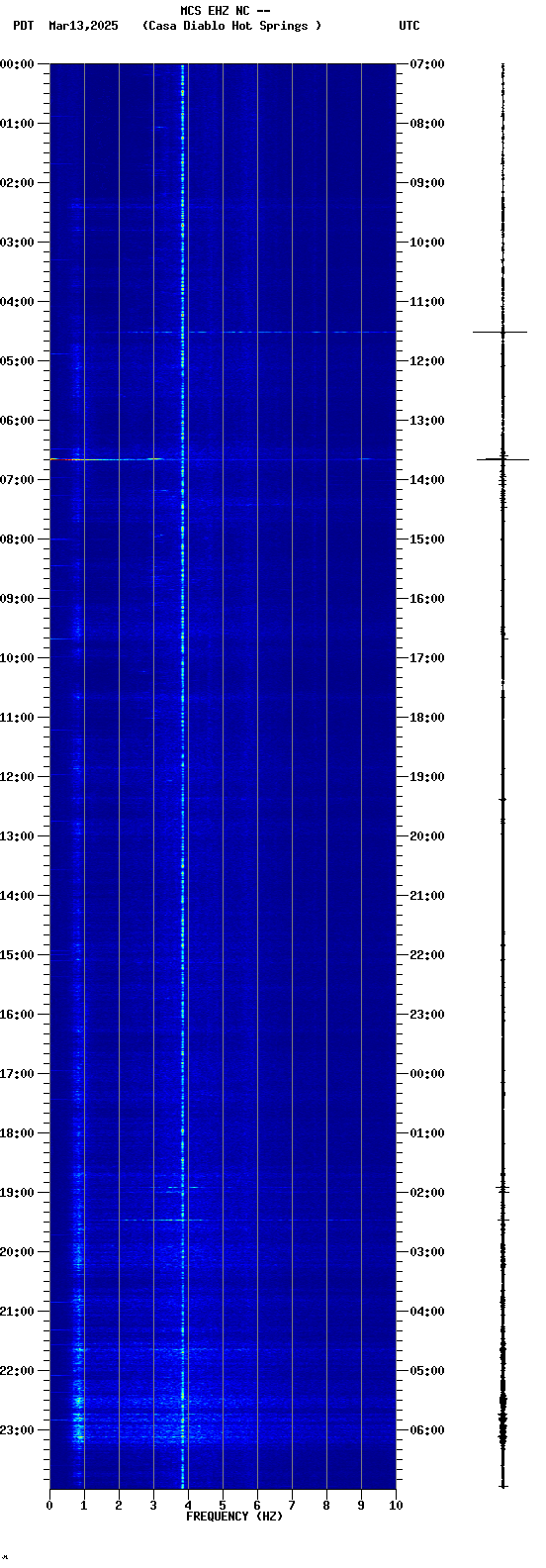Click the PDT time label '20:00'
The width and height of the screenshot is (546, 1568).
point(17,1252)
